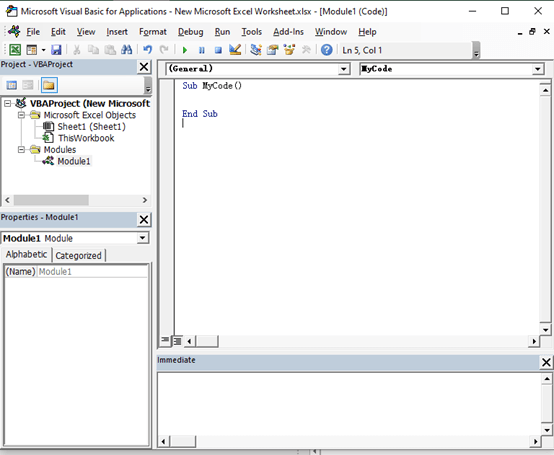The width and height of the screenshot is (554, 455).
Task: Open Object Browser toolbar icon
Action: point(289,50)
